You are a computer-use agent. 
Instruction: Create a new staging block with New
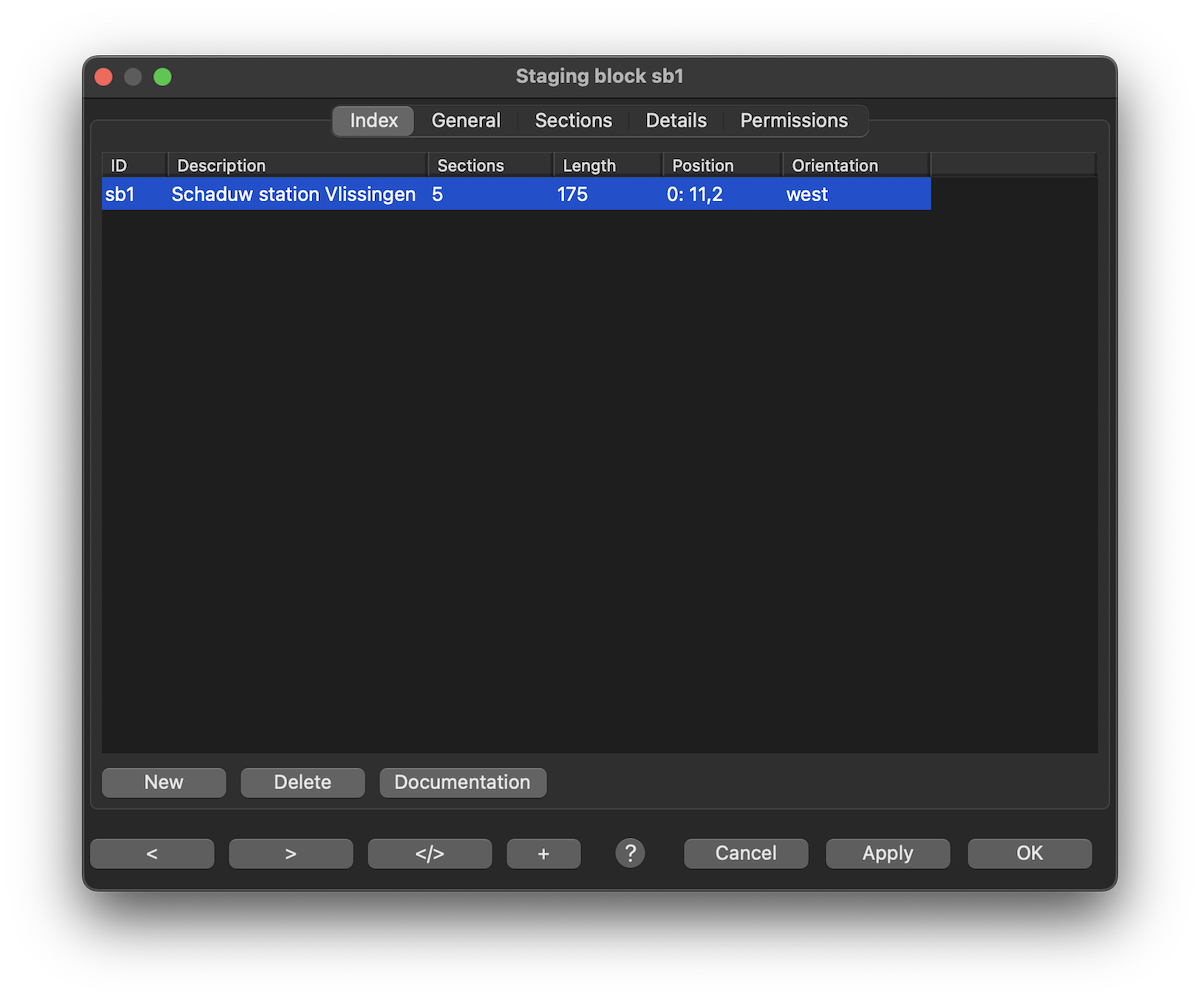tap(164, 782)
